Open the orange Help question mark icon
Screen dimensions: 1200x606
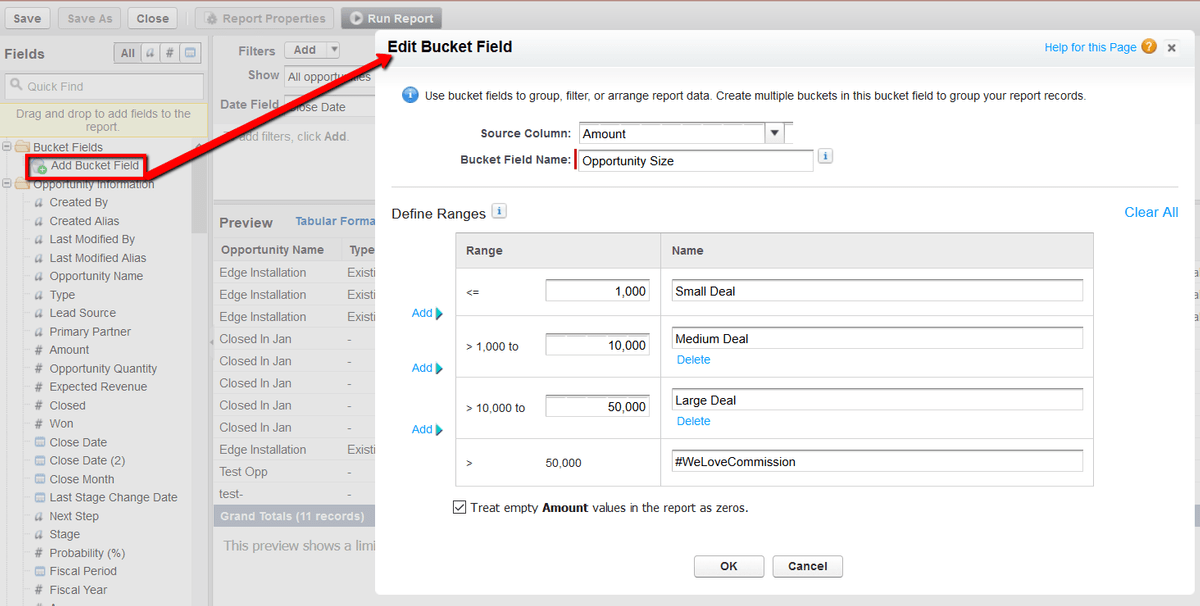pos(1149,47)
